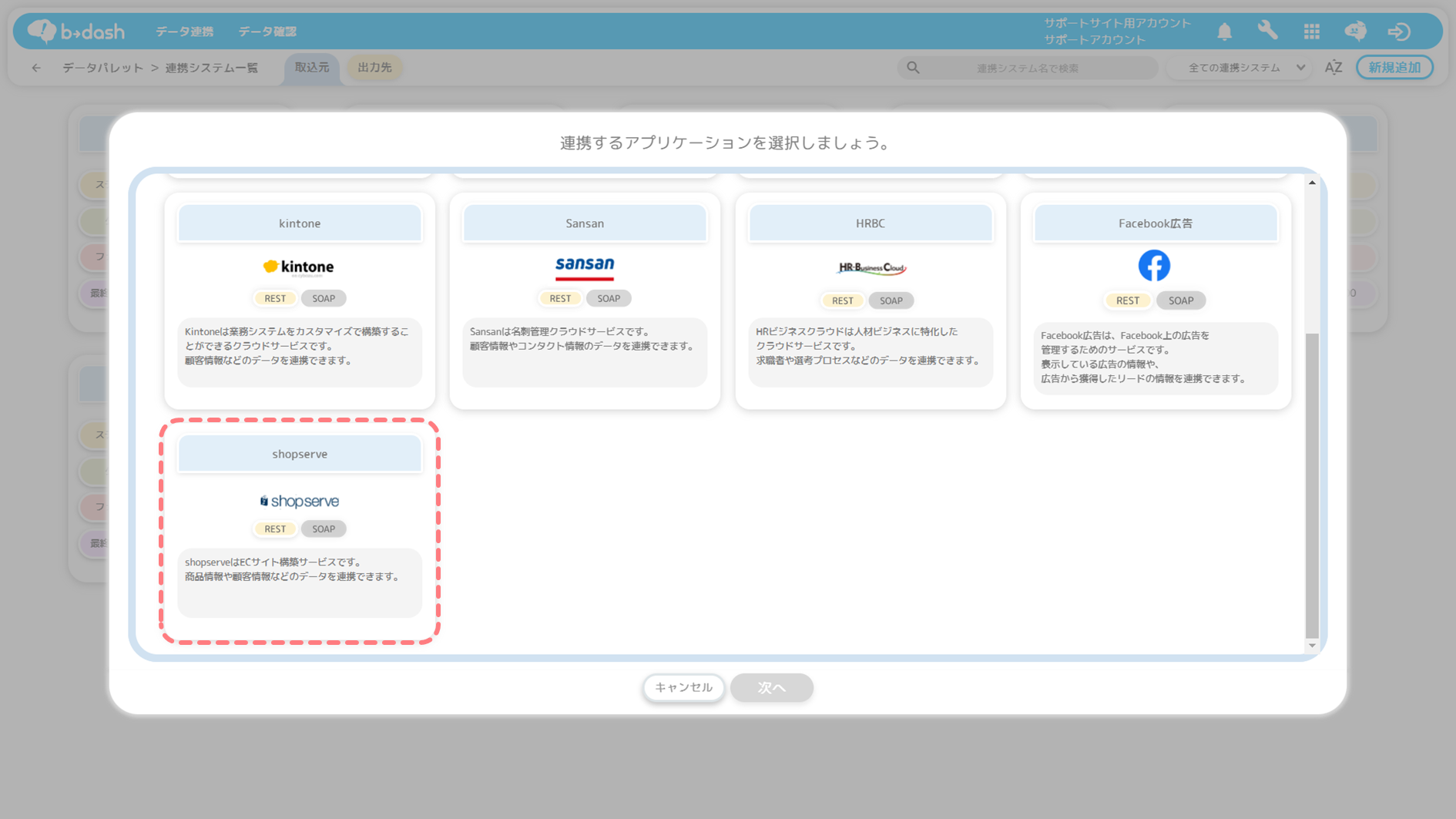Select REST on the HRBC card

point(843,300)
